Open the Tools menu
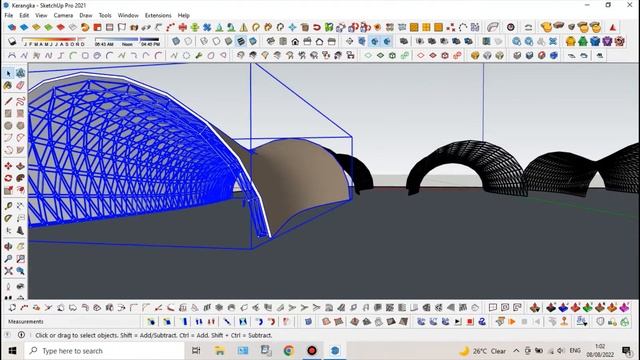This screenshot has width=640, height=360. (x=105, y=16)
